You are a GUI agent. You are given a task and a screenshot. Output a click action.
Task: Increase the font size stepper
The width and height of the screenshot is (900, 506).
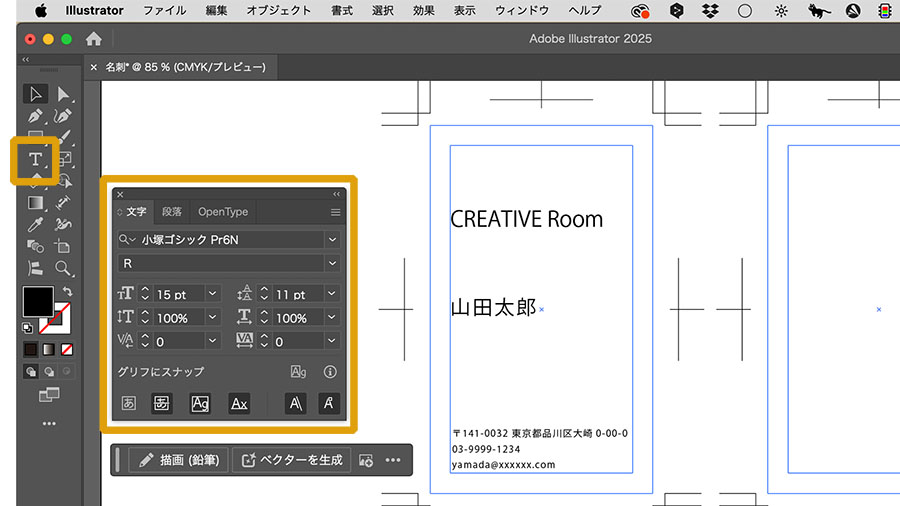click(x=145, y=290)
